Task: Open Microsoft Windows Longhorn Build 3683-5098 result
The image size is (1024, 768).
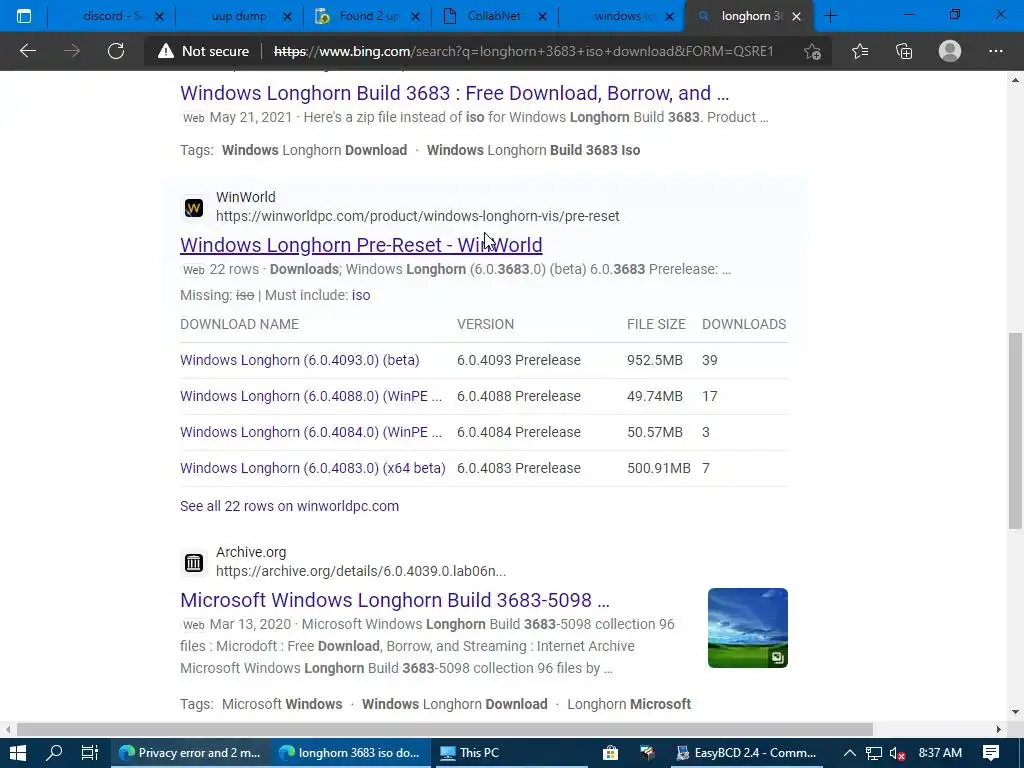Action: click(394, 600)
